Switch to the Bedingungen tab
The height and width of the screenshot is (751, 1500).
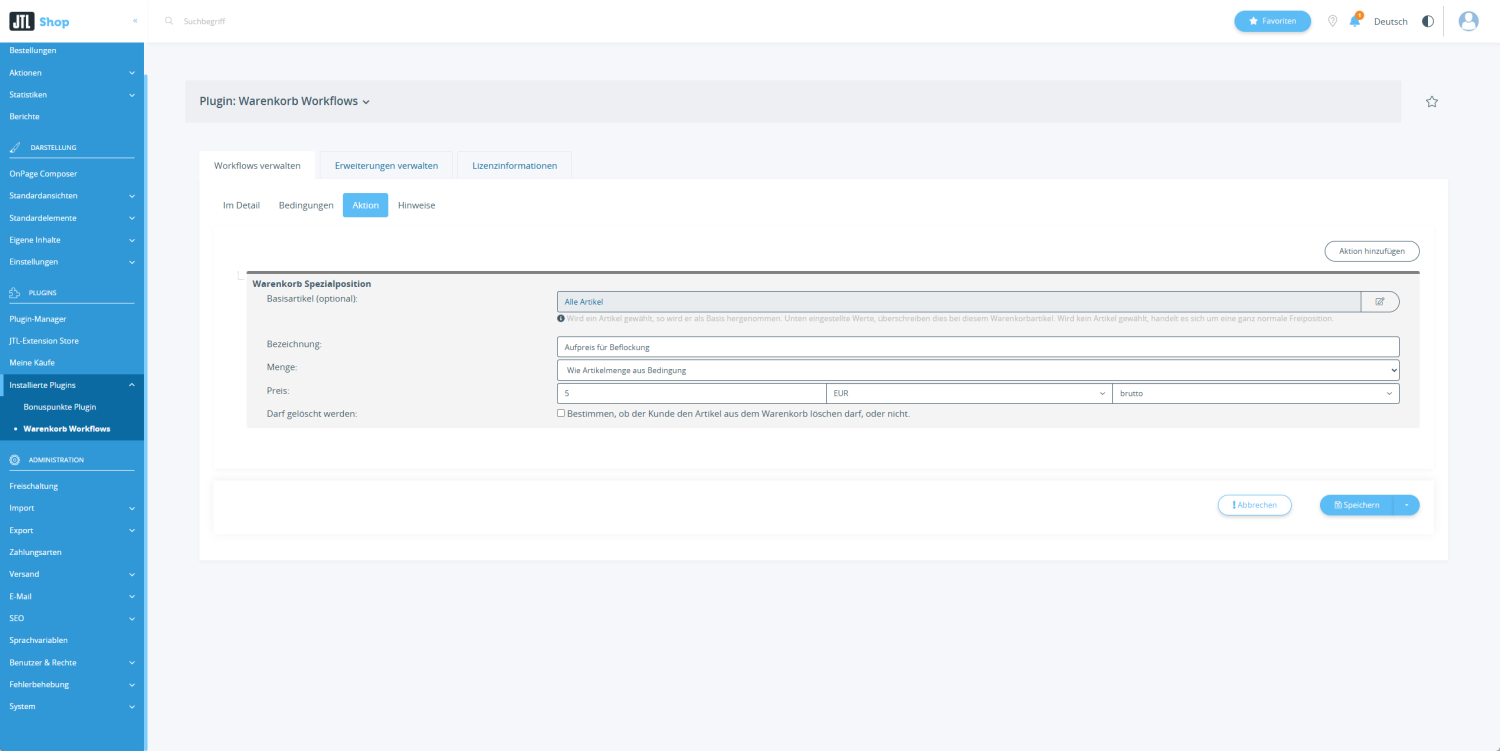pos(306,205)
